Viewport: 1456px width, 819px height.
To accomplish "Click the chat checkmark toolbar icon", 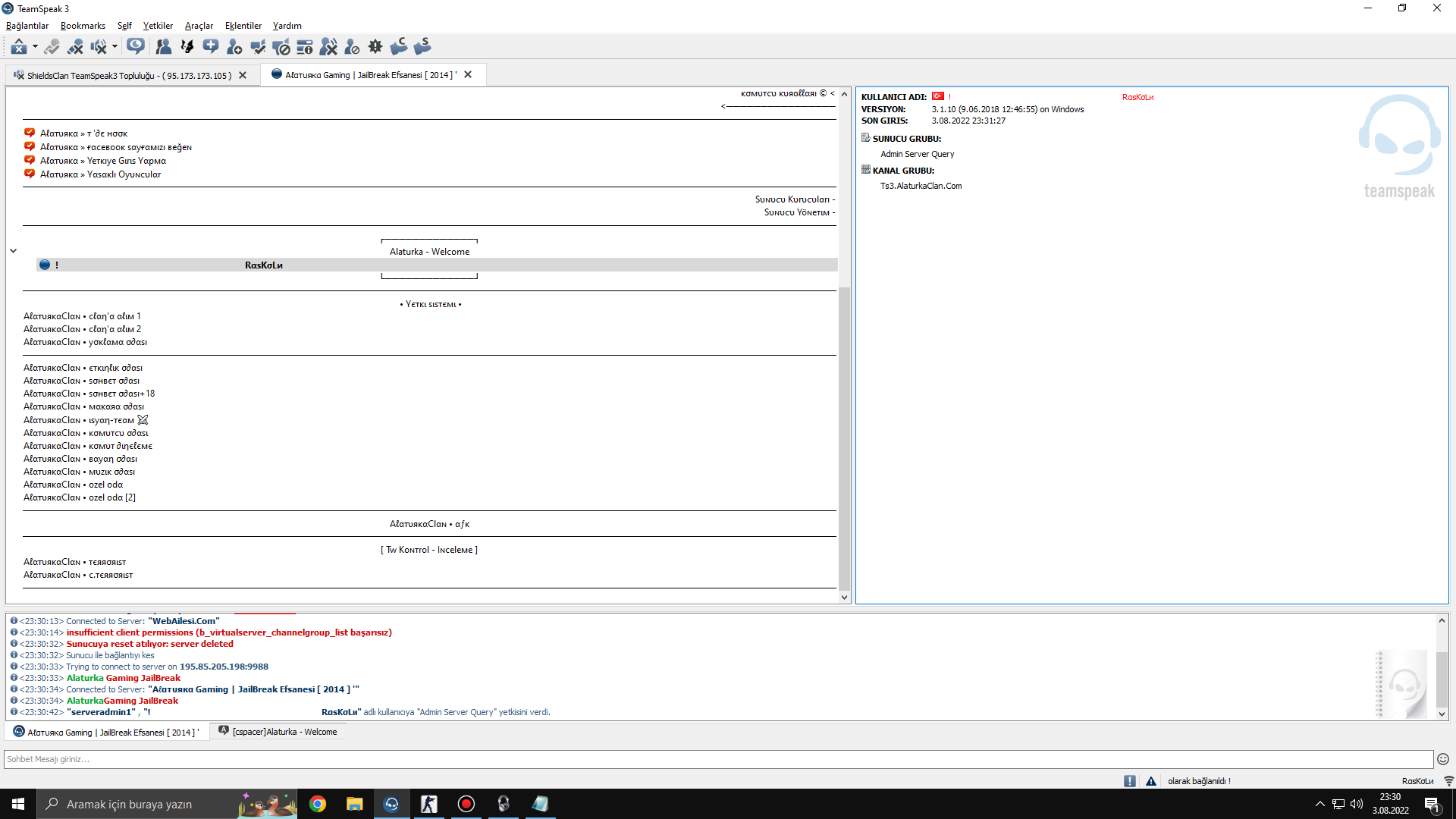I will tap(258, 47).
